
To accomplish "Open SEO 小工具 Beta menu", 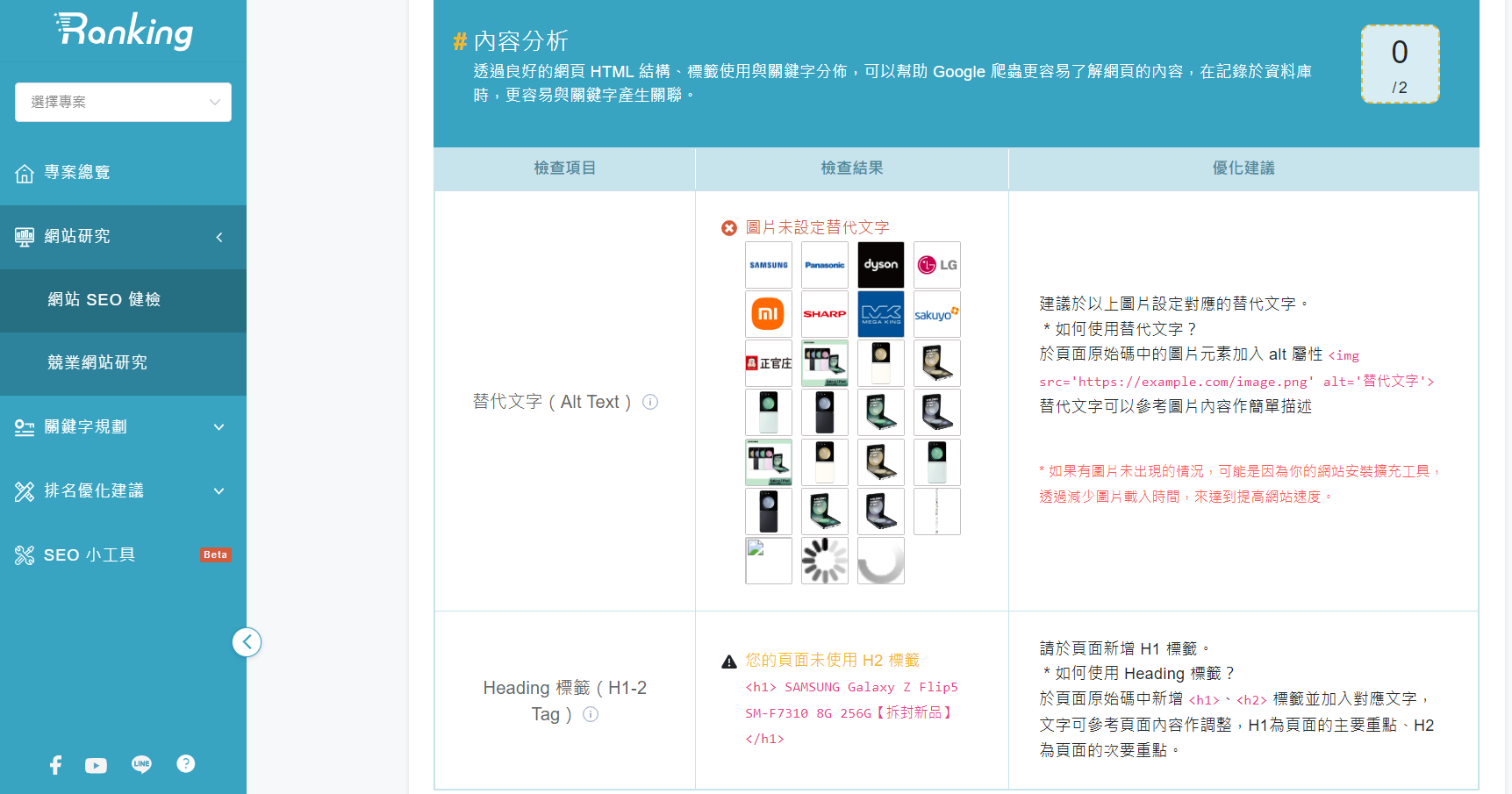I will coord(123,555).
